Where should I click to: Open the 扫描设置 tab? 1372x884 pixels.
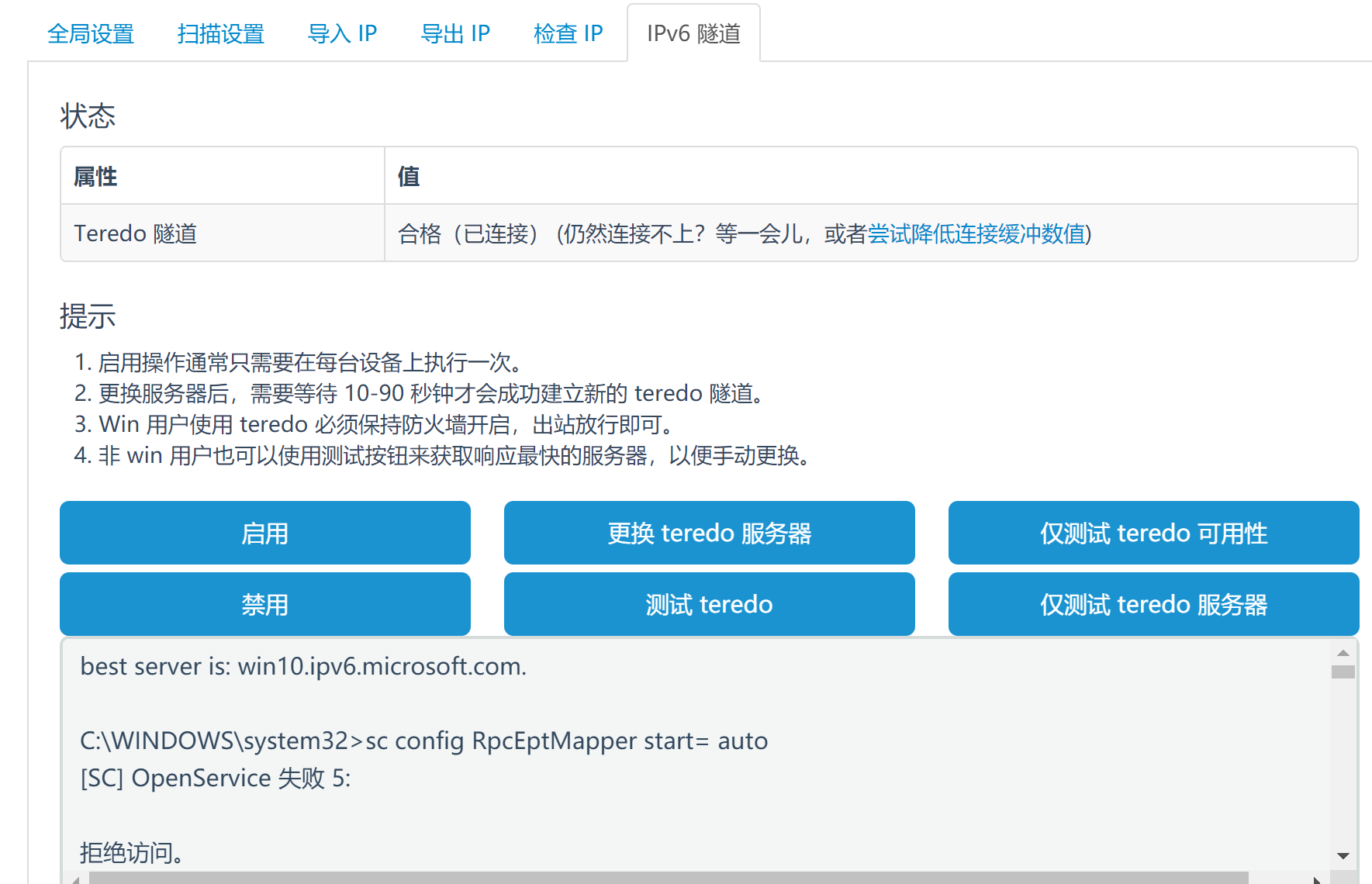tap(220, 33)
